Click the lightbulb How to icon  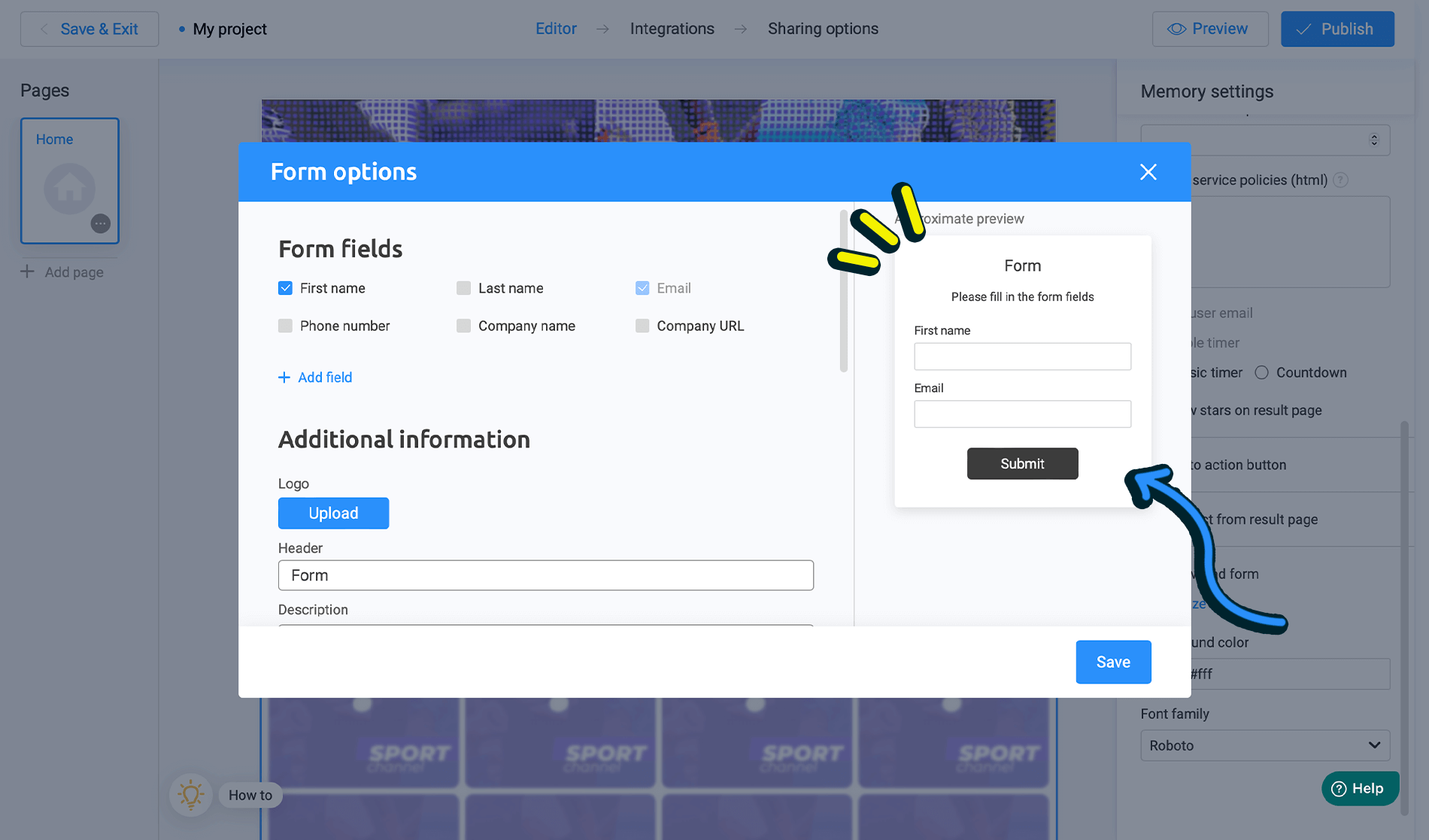(x=191, y=795)
